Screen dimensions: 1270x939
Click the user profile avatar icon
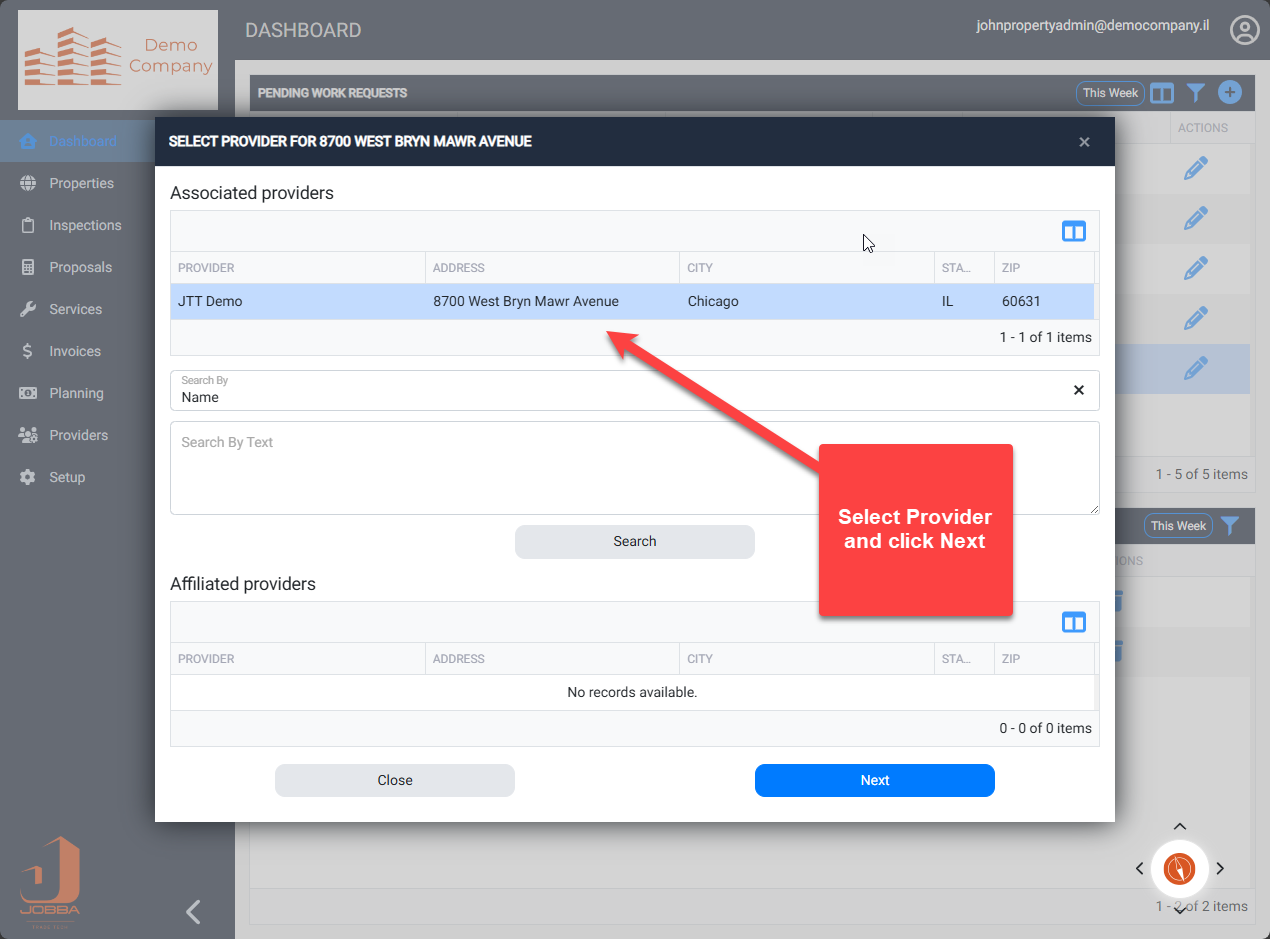point(1244,30)
